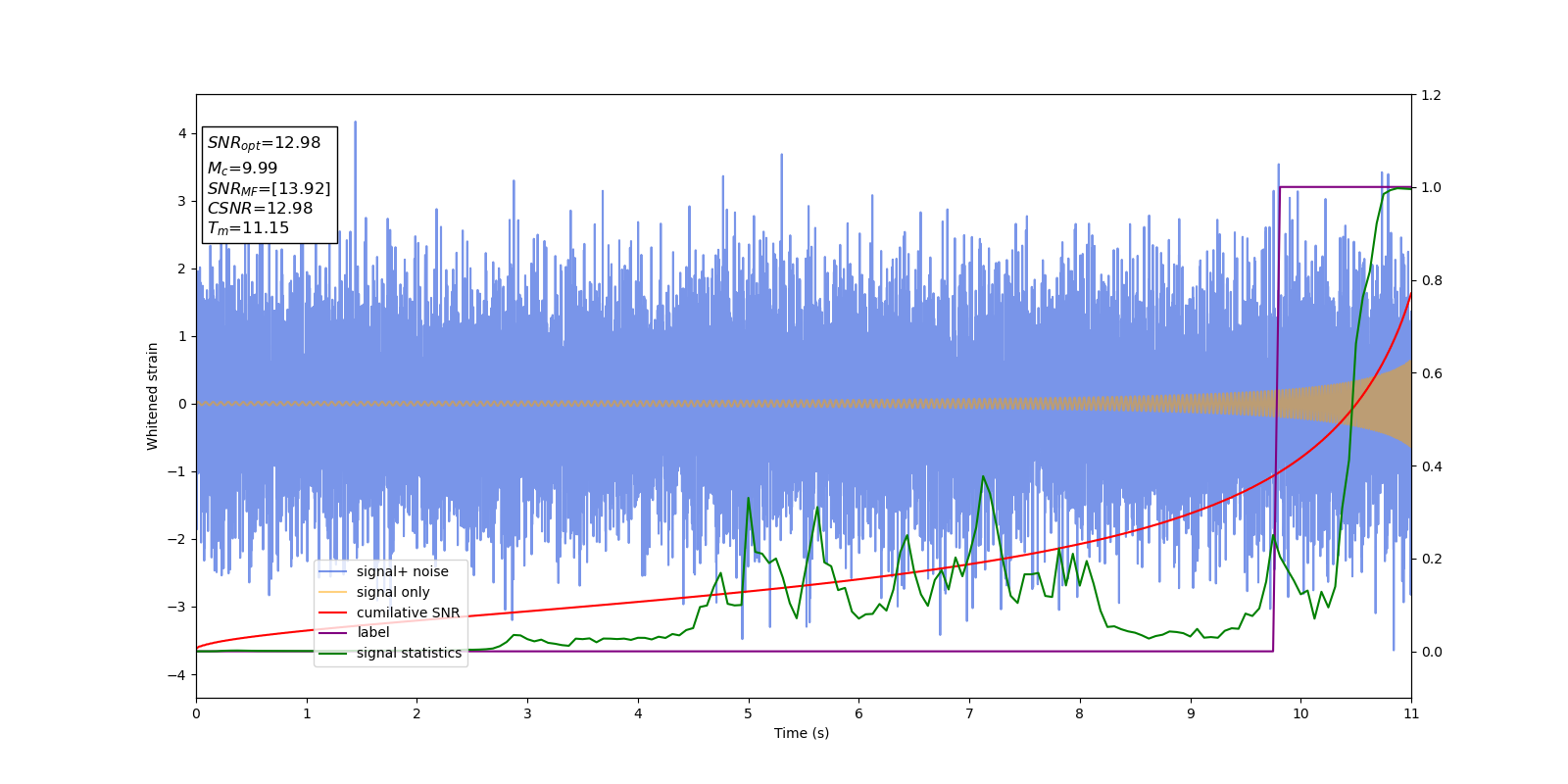Click the orange line swatch in legend

tap(333, 592)
